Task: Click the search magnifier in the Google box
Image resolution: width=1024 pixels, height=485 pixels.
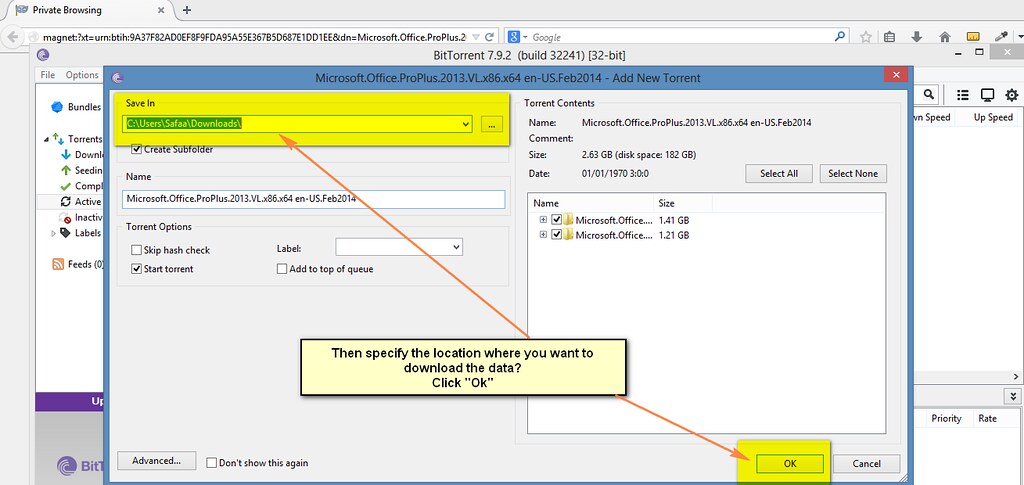Action: (841, 37)
